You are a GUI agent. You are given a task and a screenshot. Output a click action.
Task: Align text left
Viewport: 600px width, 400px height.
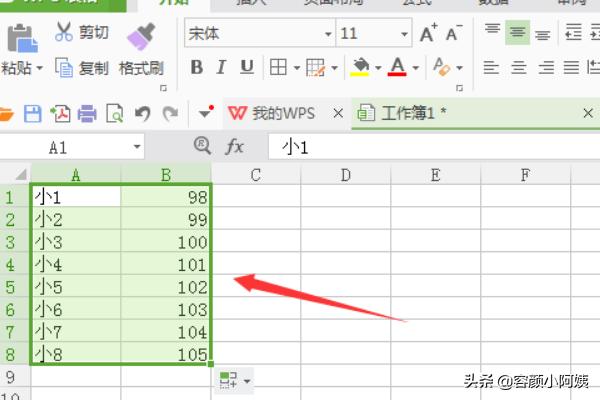(491, 68)
